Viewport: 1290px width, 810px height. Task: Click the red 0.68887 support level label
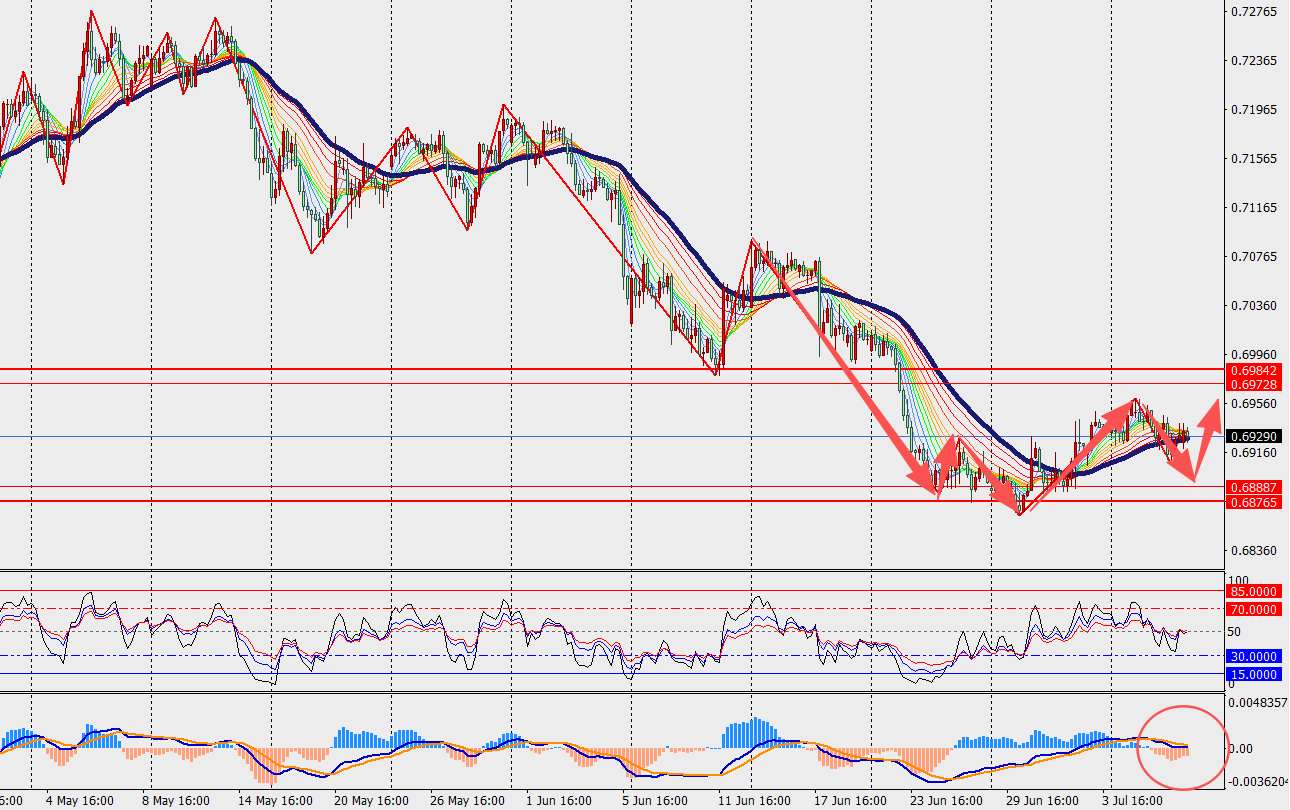pyautogui.click(x=1252, y=487)
